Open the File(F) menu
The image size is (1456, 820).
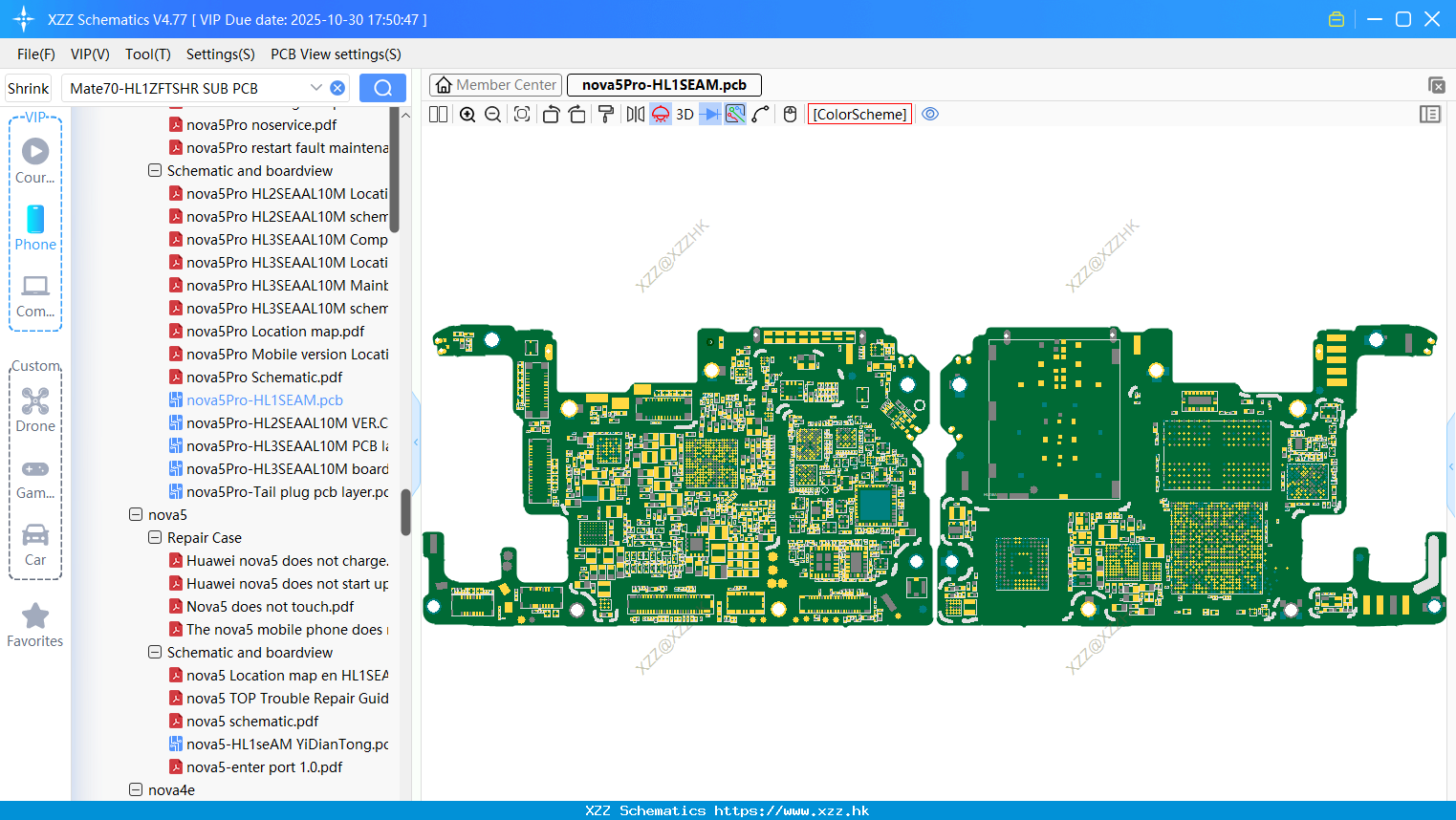coord(36,54)
